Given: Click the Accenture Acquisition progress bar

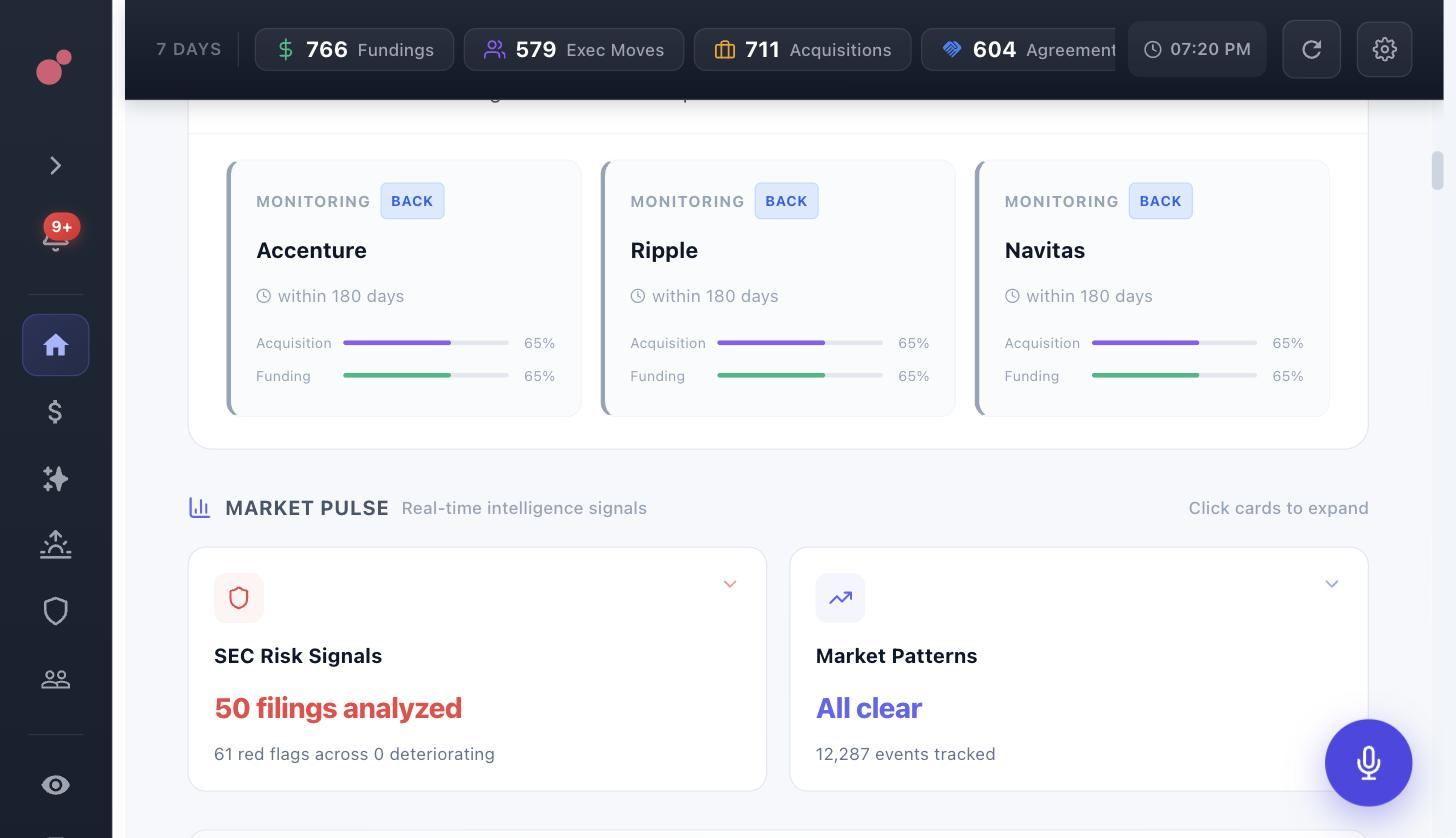Looking at the screenshot, I should click(426, 343).
